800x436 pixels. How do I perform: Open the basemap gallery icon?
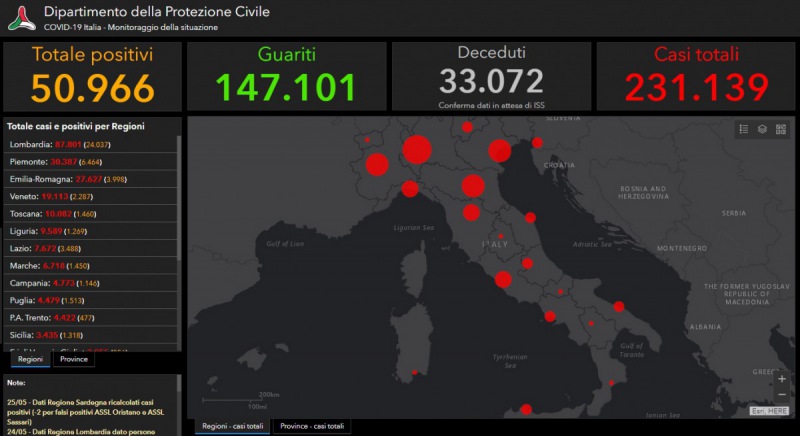coord(780,129)
